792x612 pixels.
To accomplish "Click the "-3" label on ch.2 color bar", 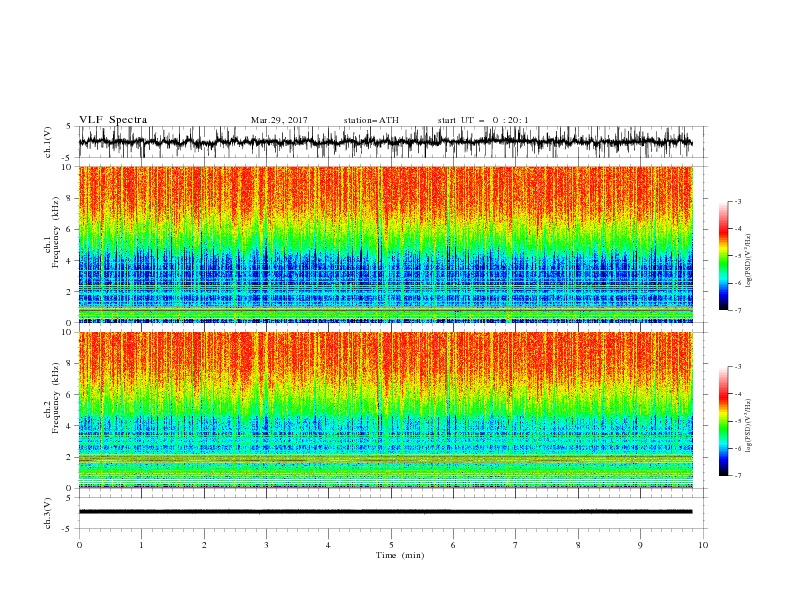I will tap(738, 367).
